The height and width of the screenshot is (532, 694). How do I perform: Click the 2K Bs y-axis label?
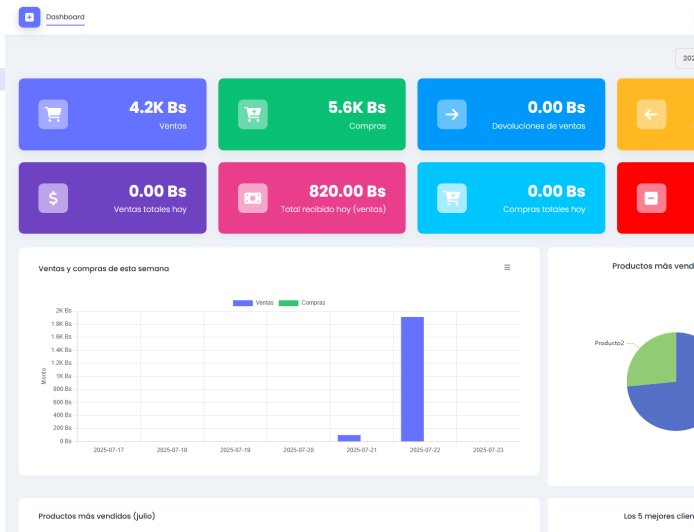[63, 311]
